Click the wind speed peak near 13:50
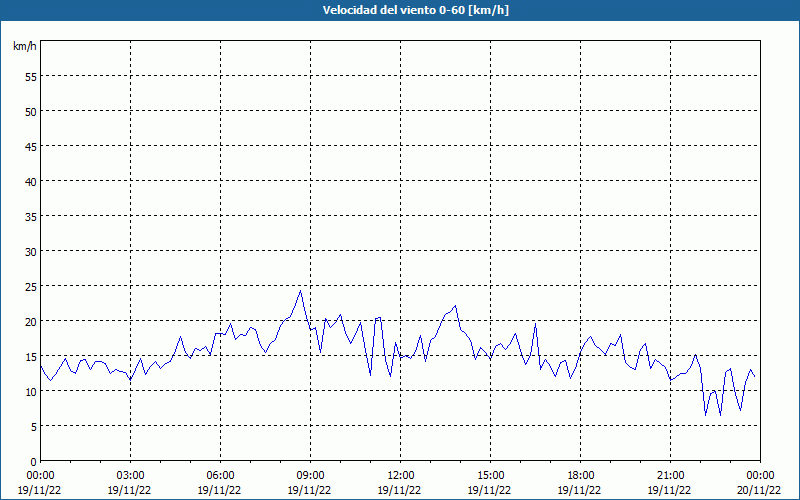 tap(455, 306)
